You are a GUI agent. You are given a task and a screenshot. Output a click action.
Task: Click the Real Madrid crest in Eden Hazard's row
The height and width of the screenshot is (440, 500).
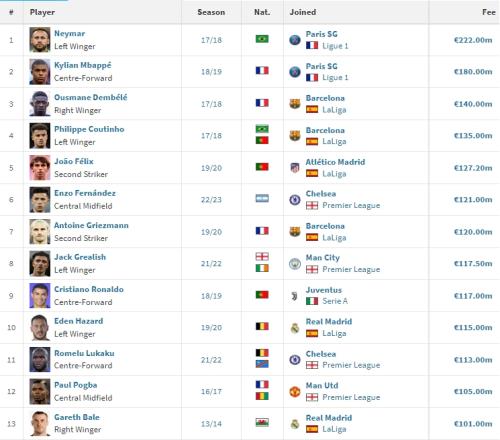point(295,328)
